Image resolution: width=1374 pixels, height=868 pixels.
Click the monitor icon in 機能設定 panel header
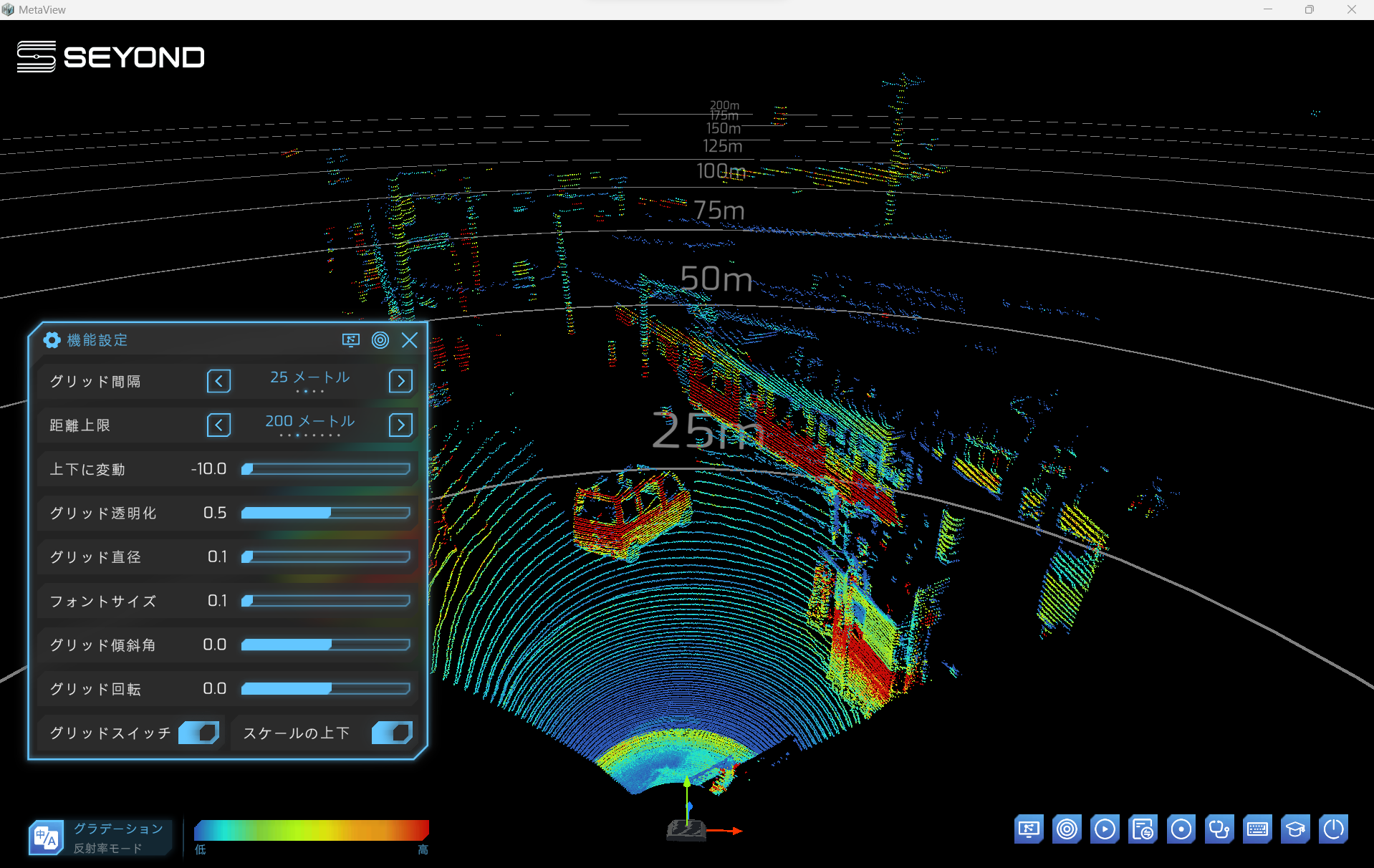pos(350,340)
